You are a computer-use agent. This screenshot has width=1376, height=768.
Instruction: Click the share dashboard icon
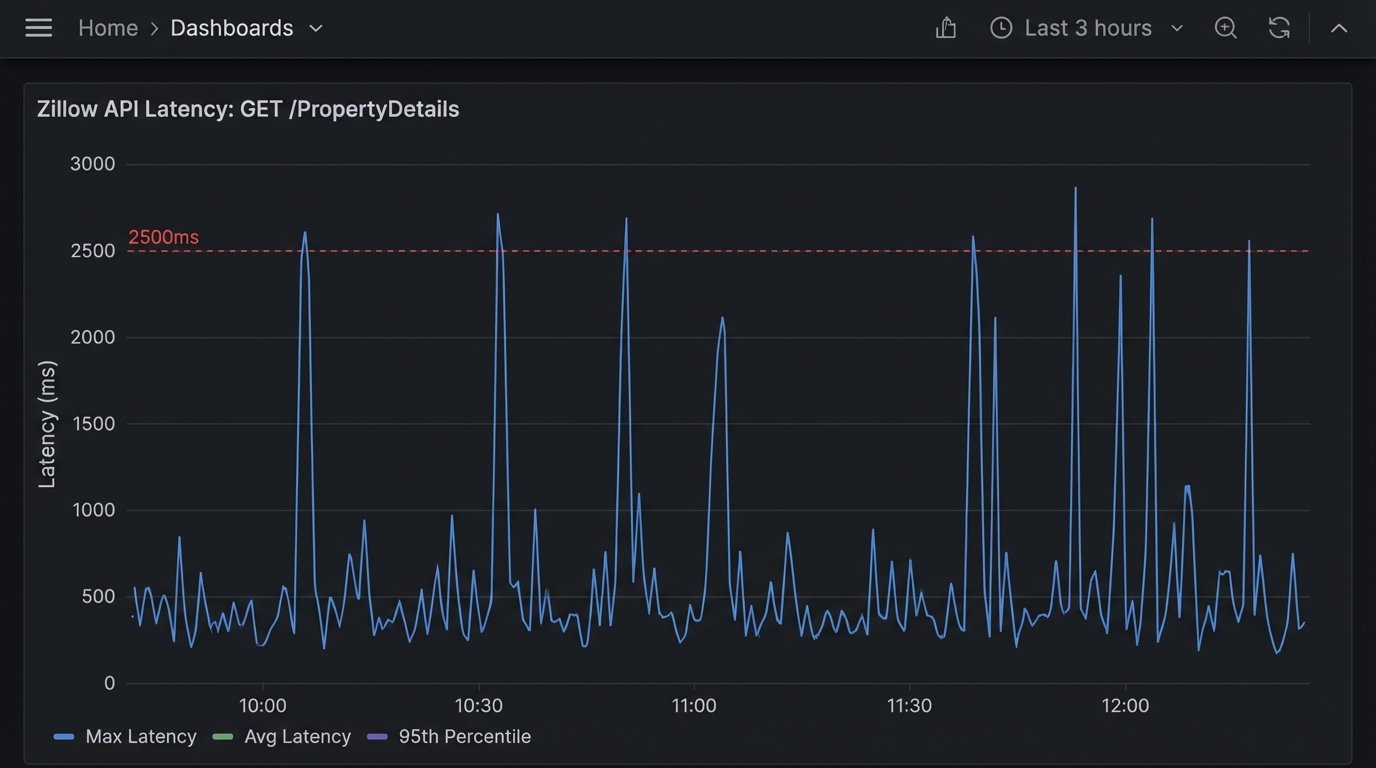point(946,28)
